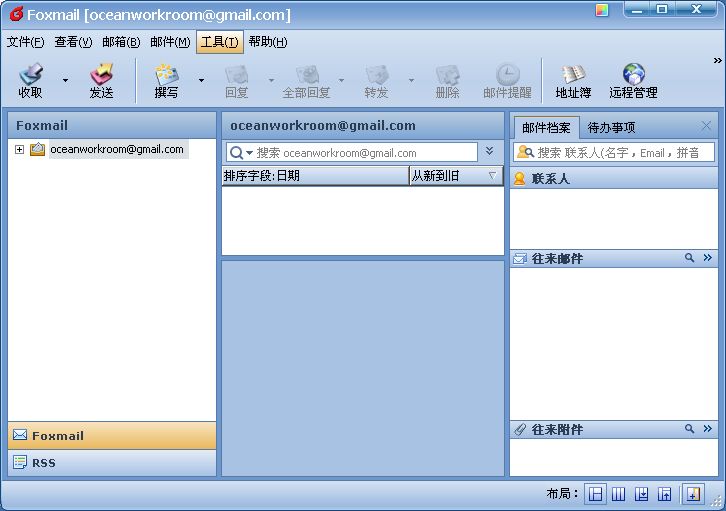This screenshot has height=511, width=726.
Task: Open the 全部回复 dropdown arrow
Action: click(x=341, y=81)
